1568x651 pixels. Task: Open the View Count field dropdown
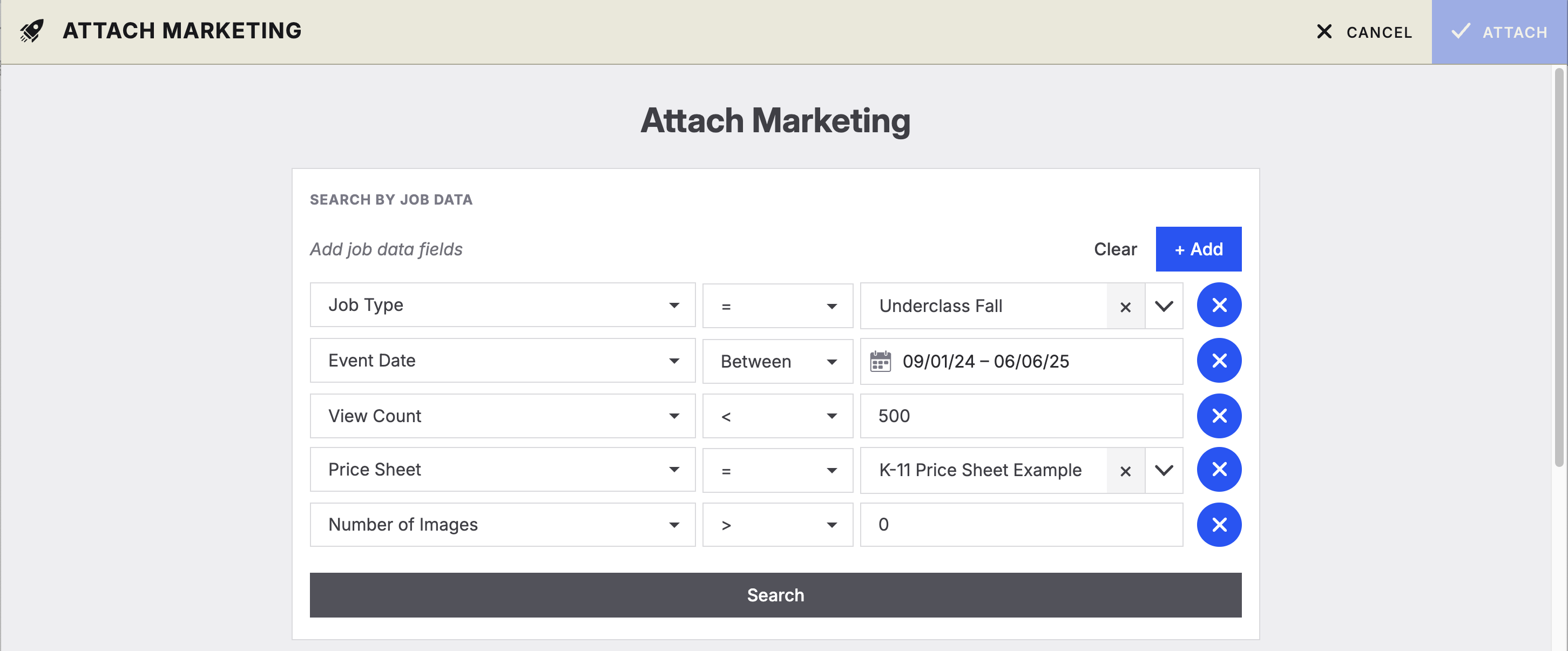click(x=502, y=416)
